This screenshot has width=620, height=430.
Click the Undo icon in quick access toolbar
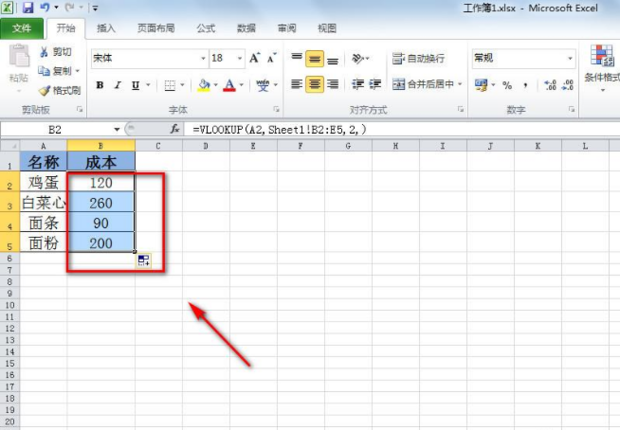[45, 7]
